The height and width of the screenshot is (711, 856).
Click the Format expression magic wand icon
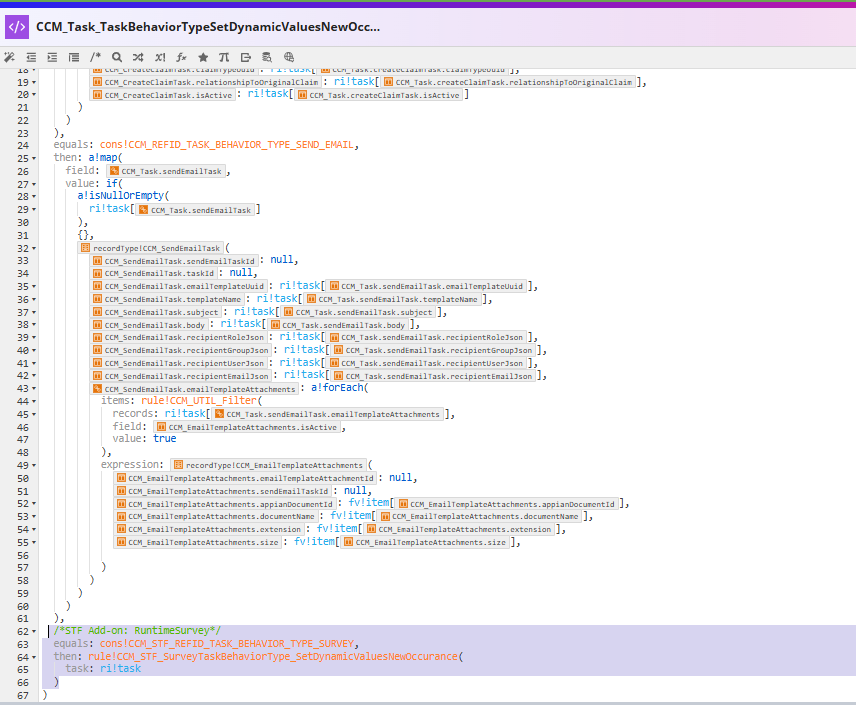pos(9,57)
